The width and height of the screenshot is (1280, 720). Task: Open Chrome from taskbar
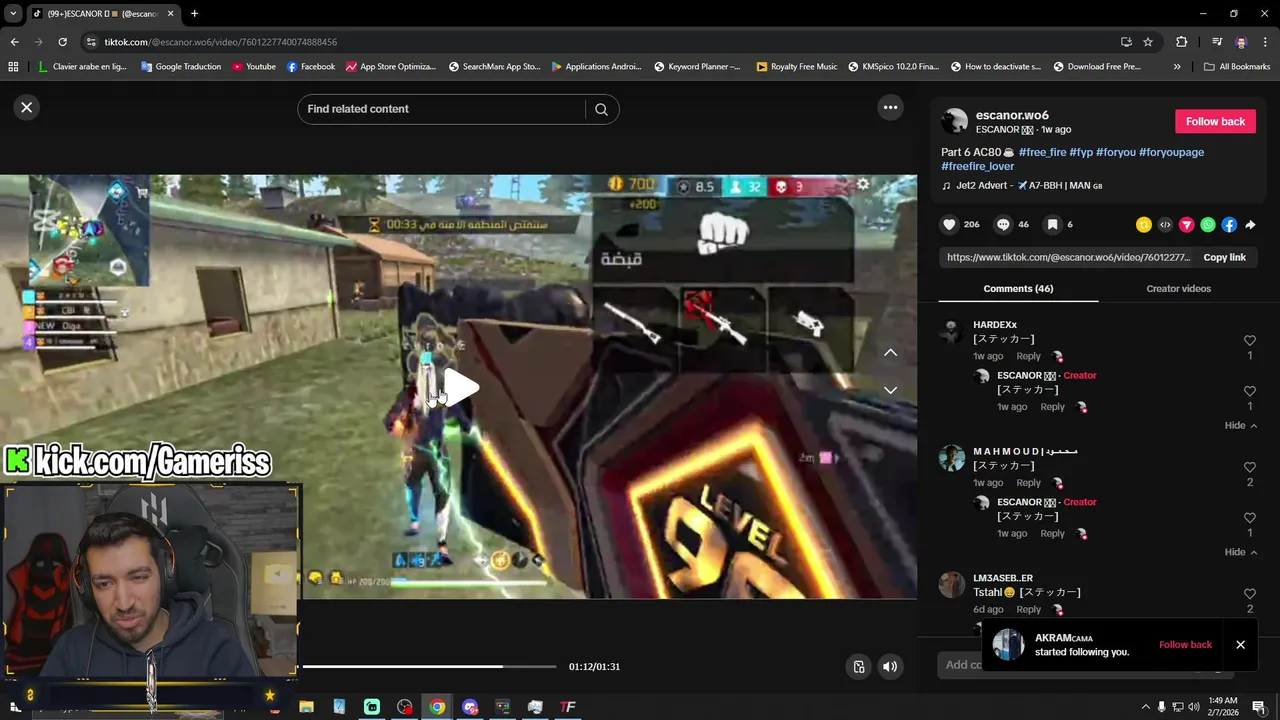[437, 707]
